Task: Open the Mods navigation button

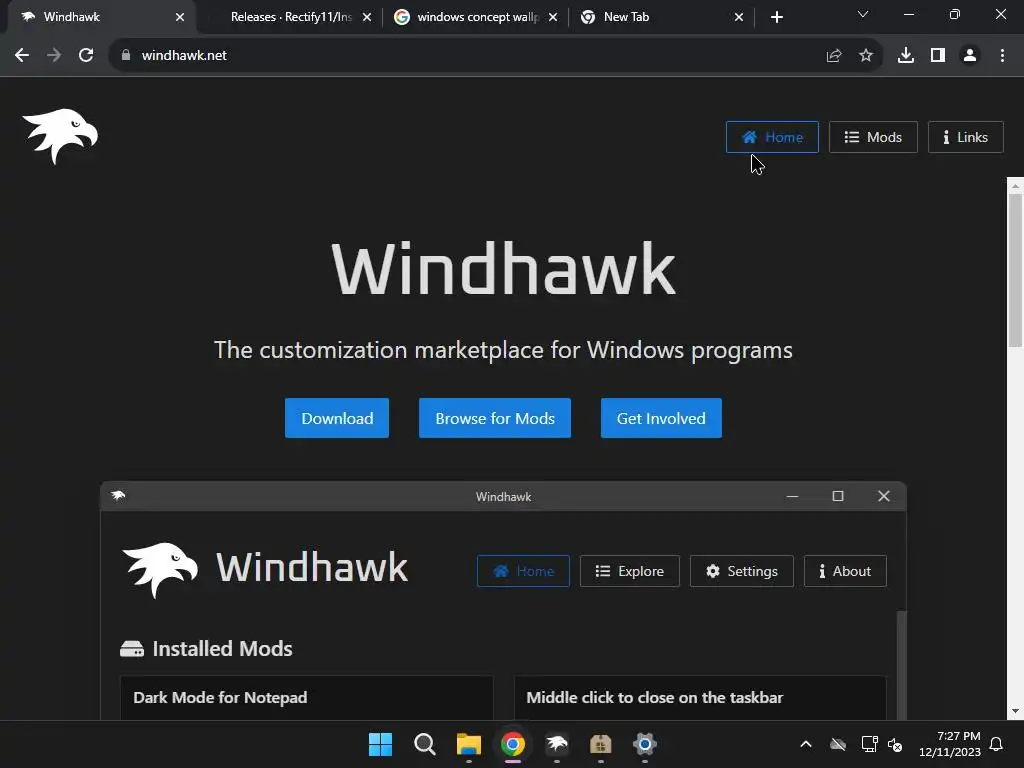Action: (873, 137)
